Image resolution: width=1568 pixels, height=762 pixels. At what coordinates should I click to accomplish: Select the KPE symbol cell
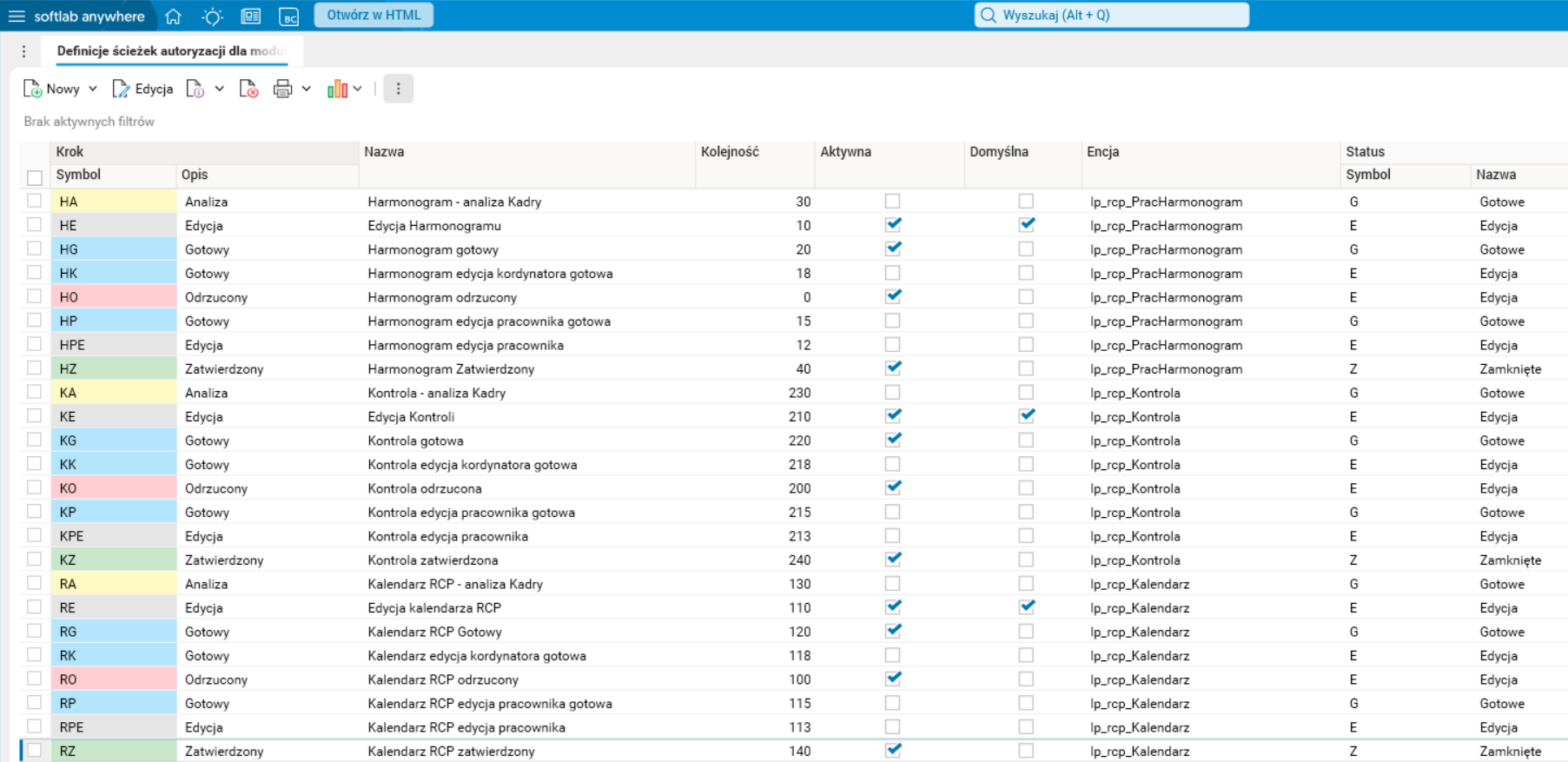[114, 536]
